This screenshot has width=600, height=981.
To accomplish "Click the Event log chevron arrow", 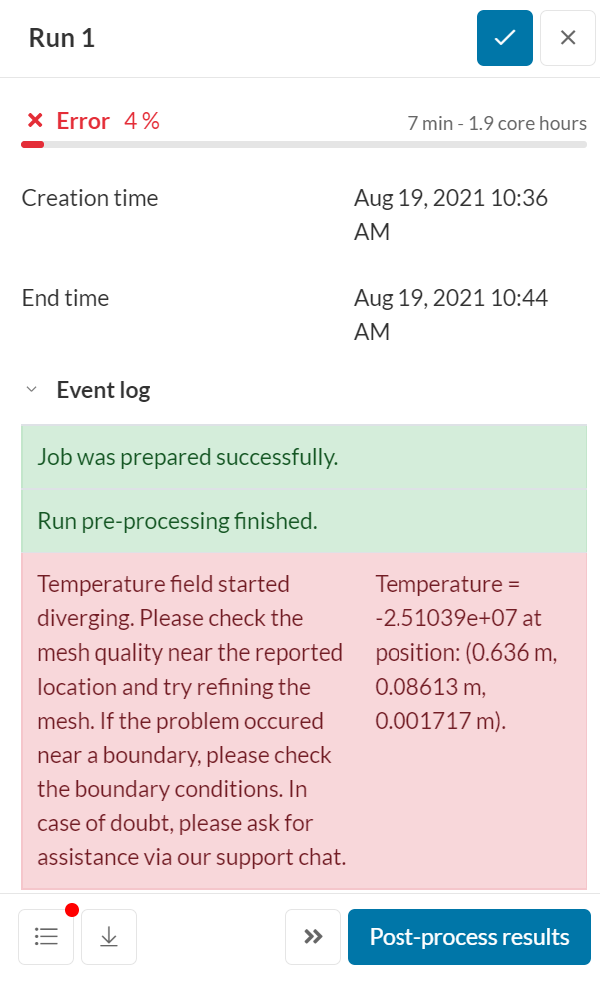I will [33, 389].
